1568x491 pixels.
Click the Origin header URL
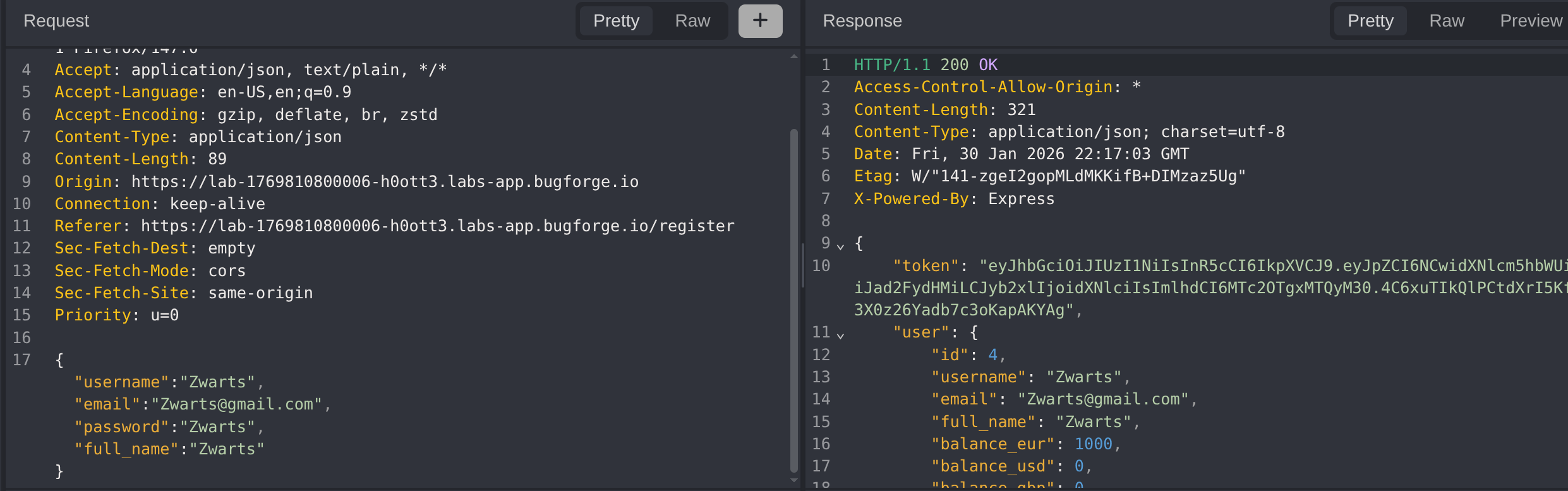[385, 181]
